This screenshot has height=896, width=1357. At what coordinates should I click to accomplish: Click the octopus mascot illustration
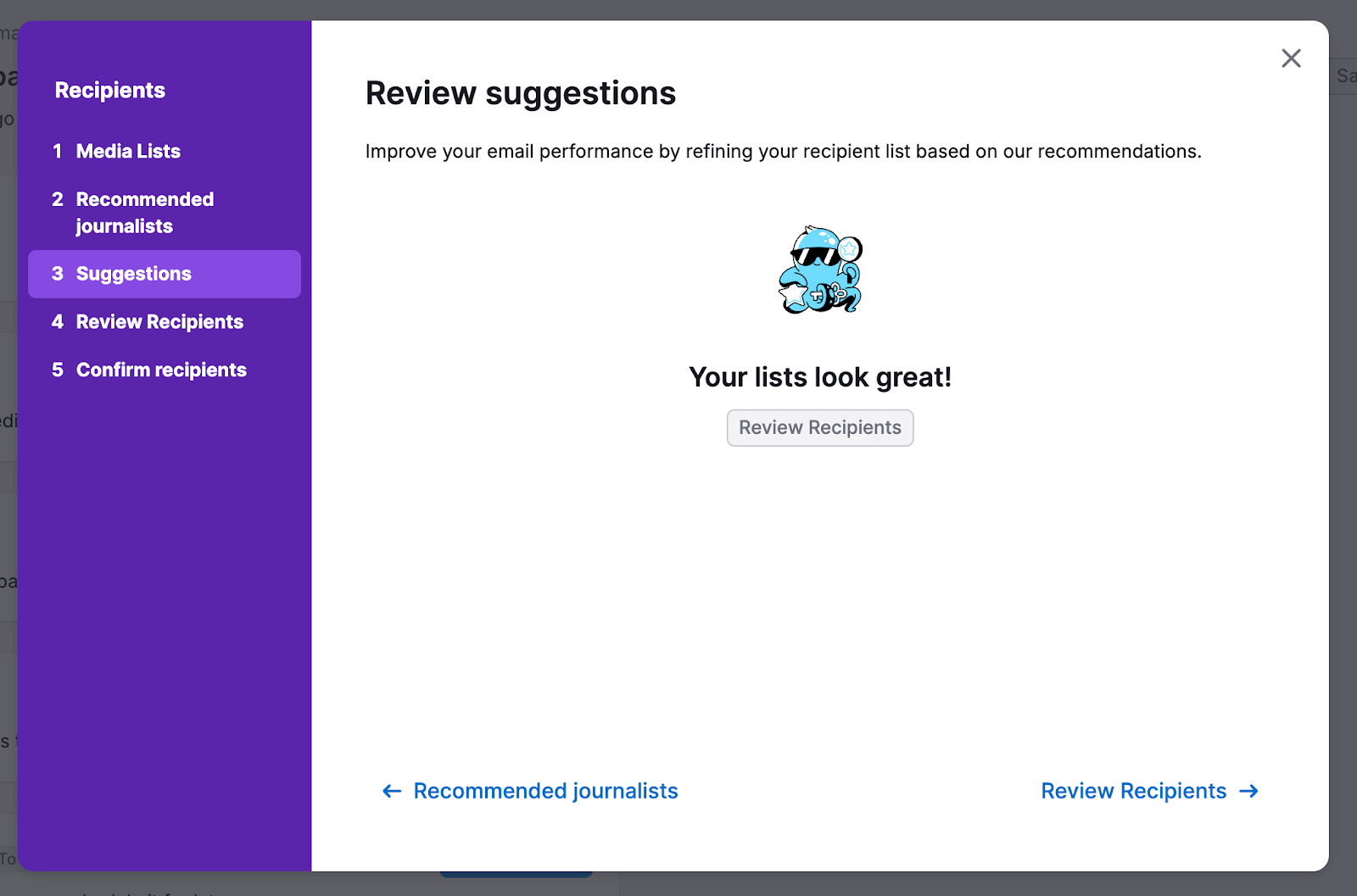818,271
